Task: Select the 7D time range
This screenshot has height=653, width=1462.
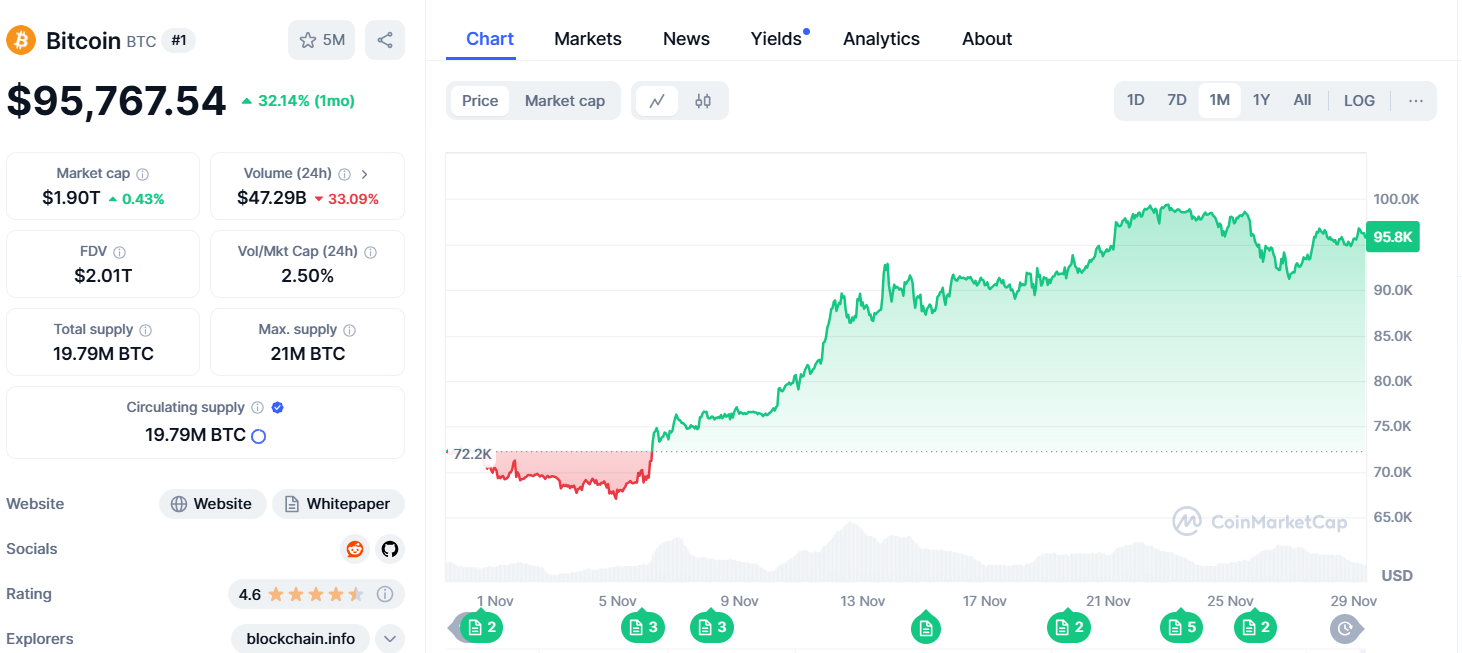Action: coord(1177,101)
